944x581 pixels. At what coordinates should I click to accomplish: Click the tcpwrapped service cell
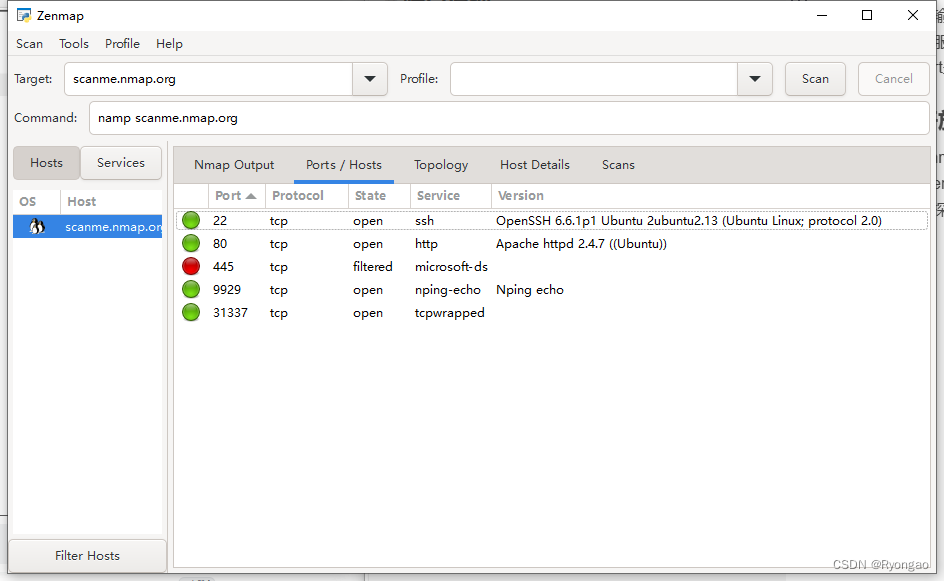click(450, 313)
